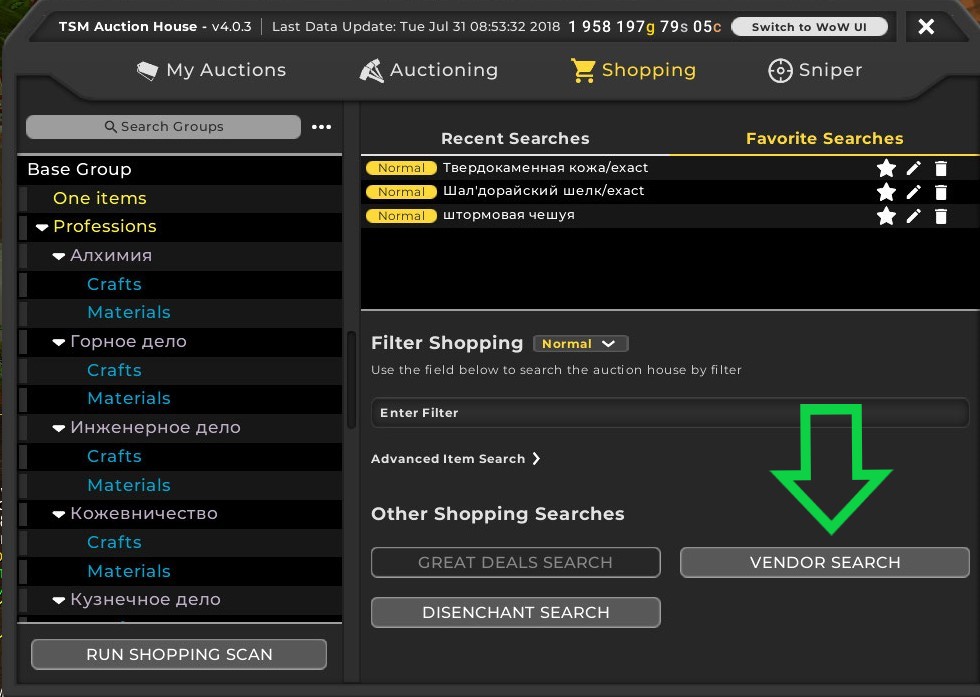Show Recent Searches list
This screenshot has height=697, width=980.
click(x=515, y=138)
